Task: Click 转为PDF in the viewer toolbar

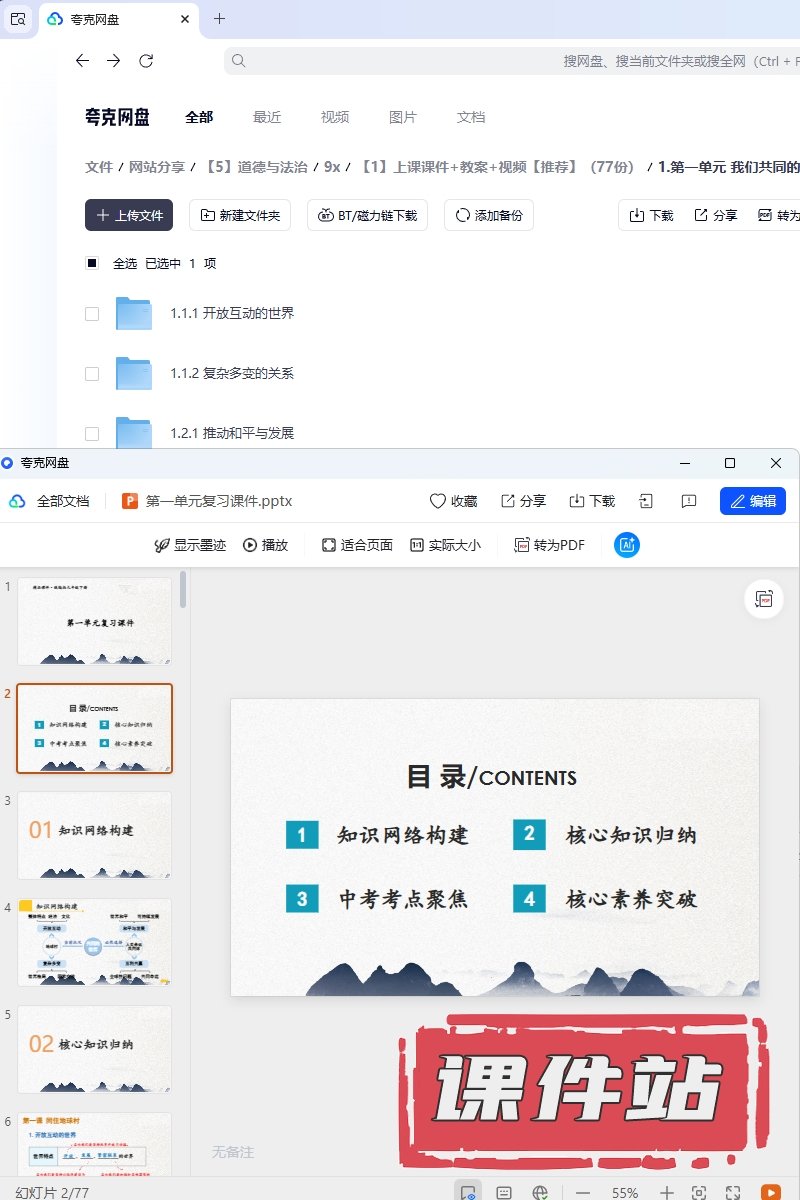Action: (549, 545)
